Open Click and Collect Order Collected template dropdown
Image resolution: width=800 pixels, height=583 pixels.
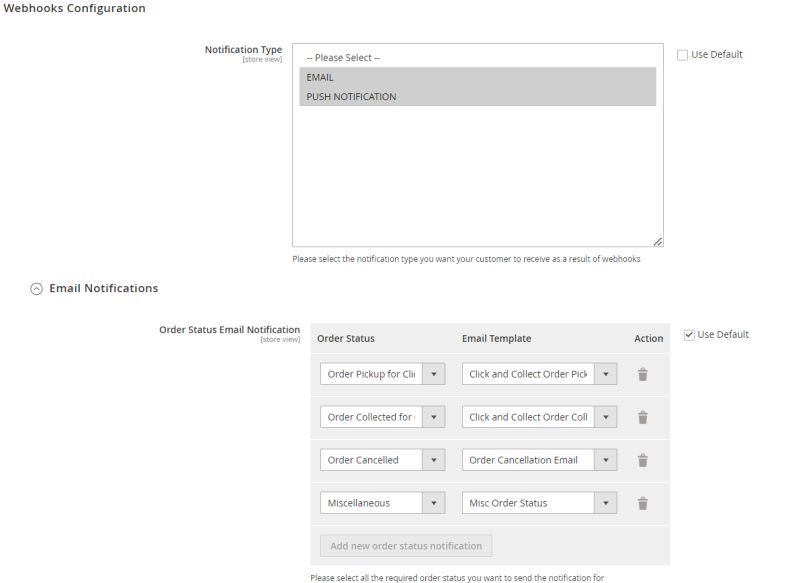click(x=539, y=417)
